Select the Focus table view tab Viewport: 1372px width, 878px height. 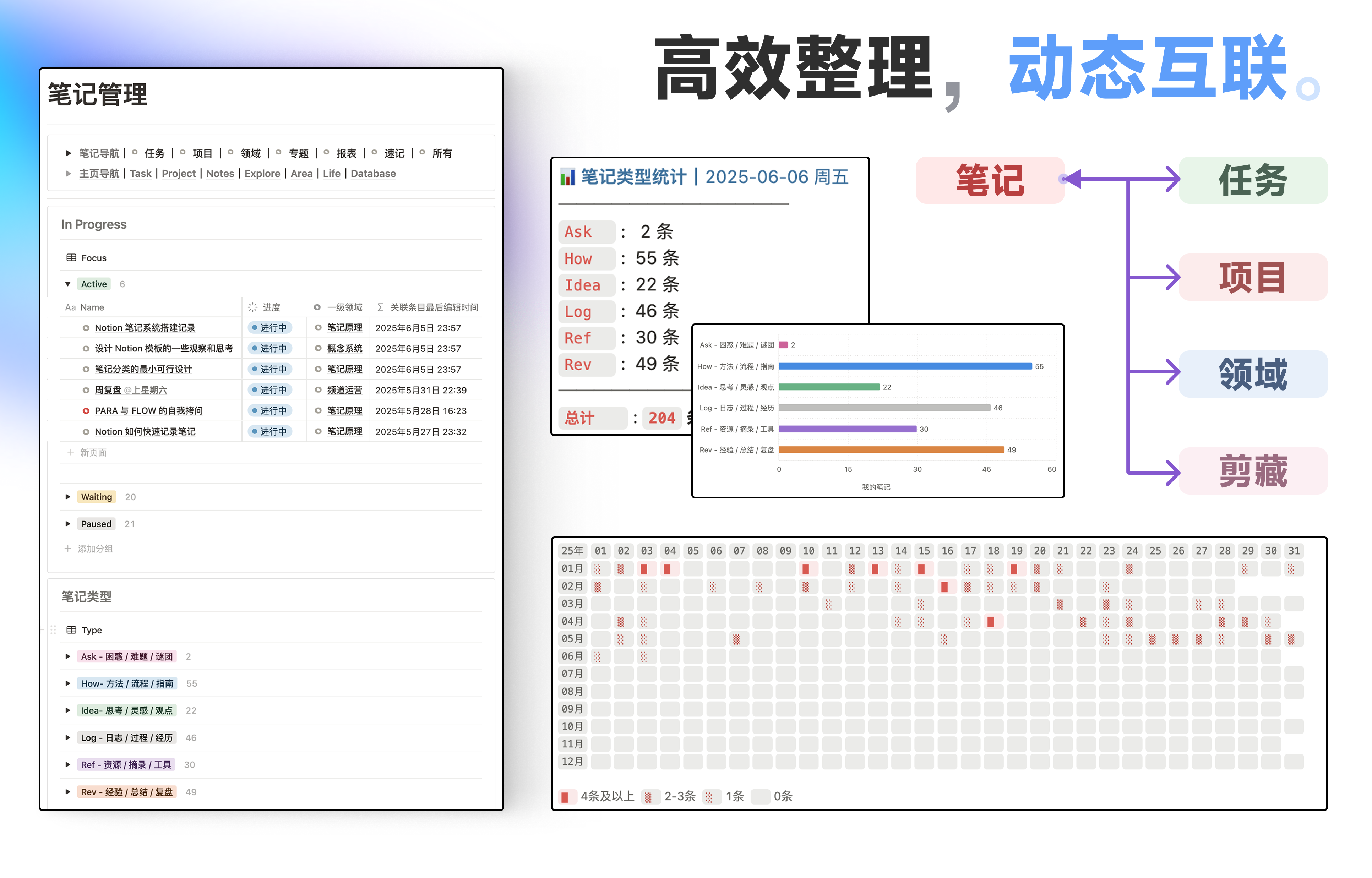87,258
